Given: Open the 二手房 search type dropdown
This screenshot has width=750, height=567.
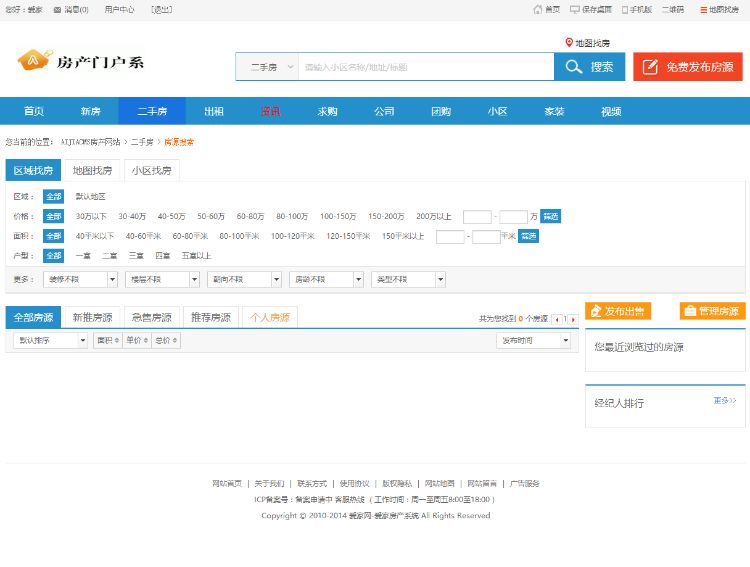Looking at the screenshot, I should click(x=267, y=67).
